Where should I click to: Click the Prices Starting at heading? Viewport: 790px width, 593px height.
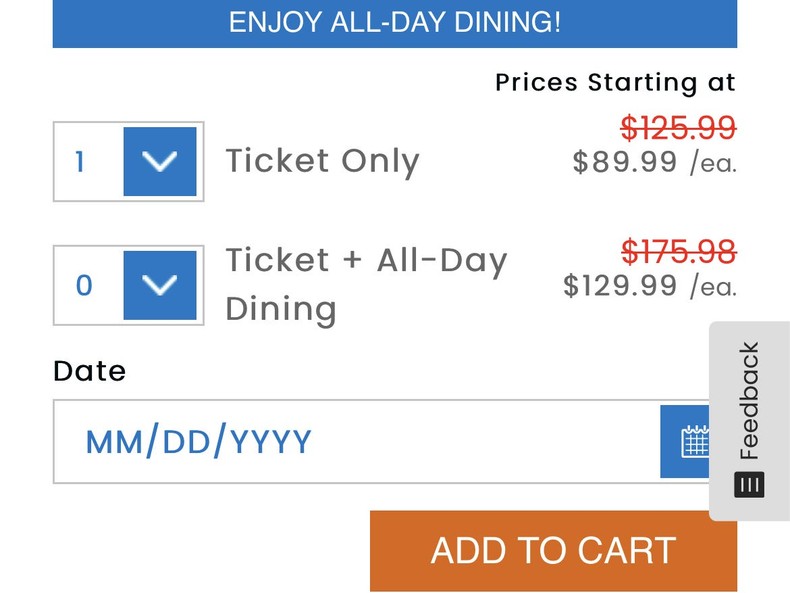(x=615, y=82)
